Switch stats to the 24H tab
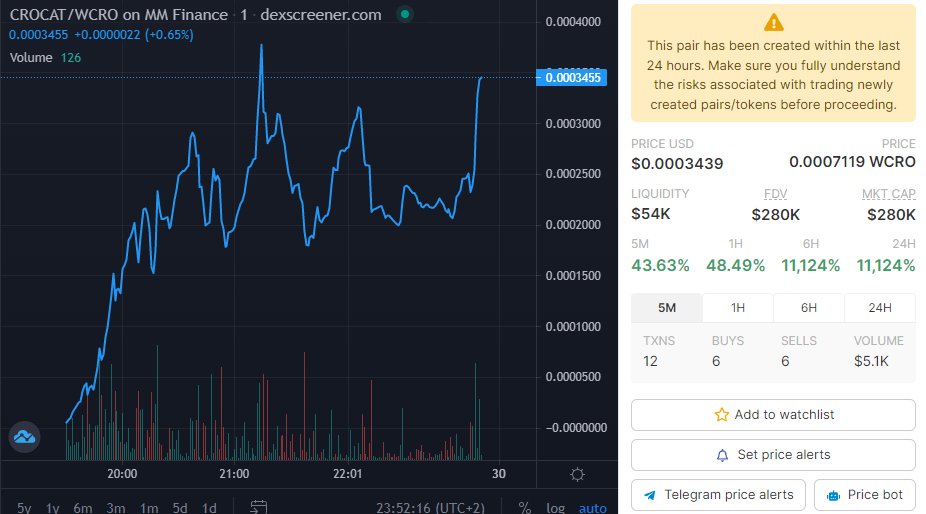Image resolution: width=926 pixels, height=514 pixels. tap(880, 308)
